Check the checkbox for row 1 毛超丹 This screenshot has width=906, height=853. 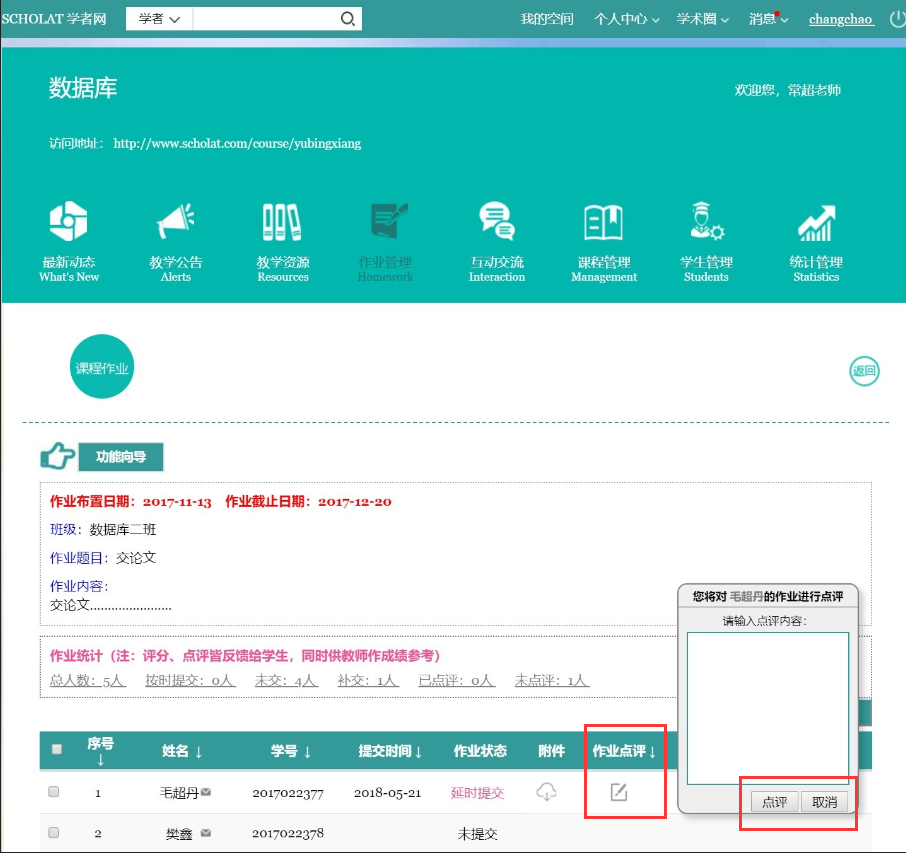[54, 792]
